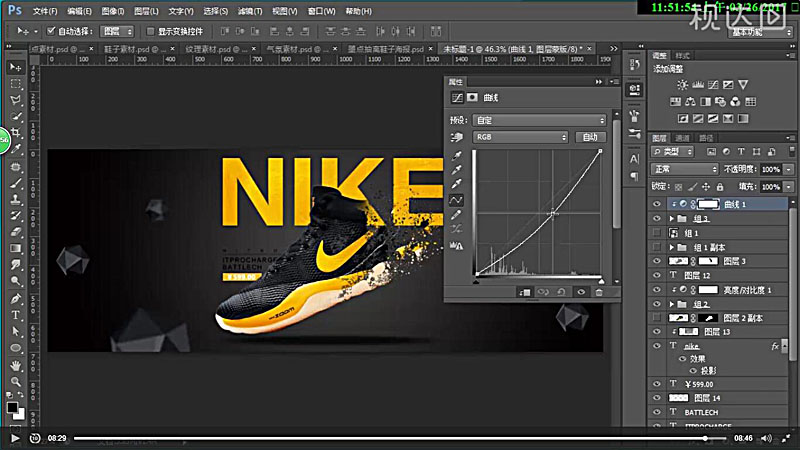Select the Ellipse shape tool
The width and height of the screenshot is (800, 450).
[x=16, y=348]
